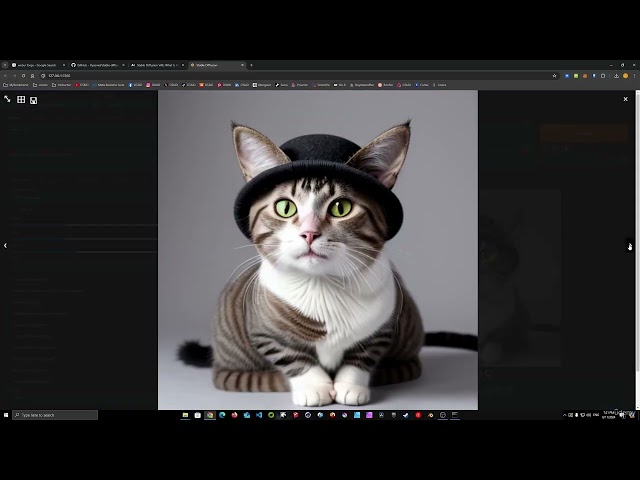Viewport: 640px width, 480px height.
Task: Open Steam from the taskbar
Action: pos(406,415)
